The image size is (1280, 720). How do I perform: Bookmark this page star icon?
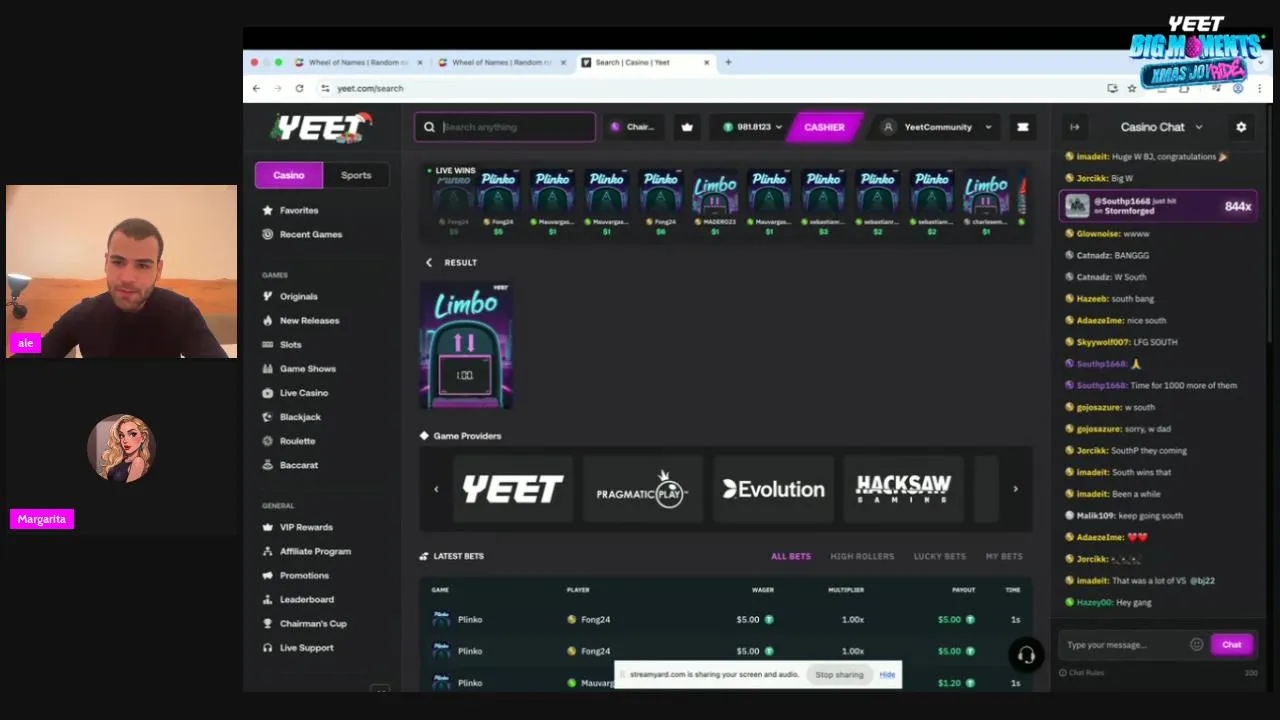1132,88
